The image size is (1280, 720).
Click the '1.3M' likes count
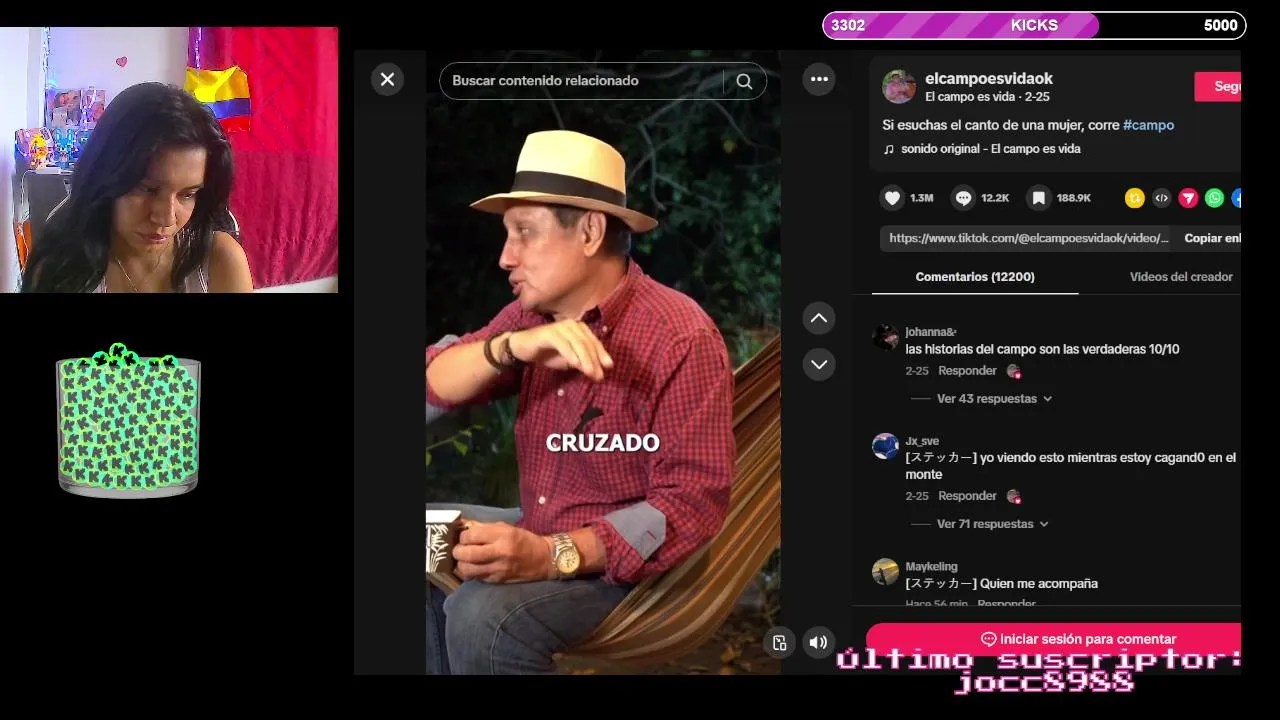(921, 198)
